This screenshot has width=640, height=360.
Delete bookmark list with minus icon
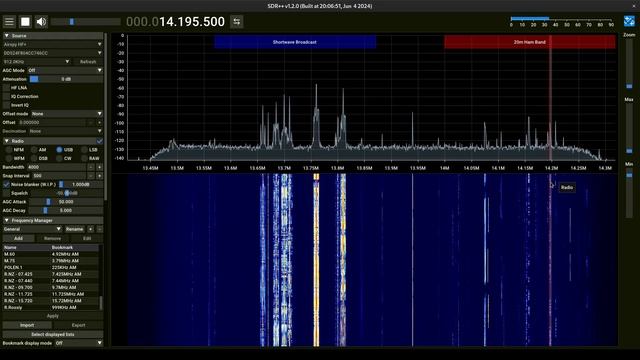(99, 229)
